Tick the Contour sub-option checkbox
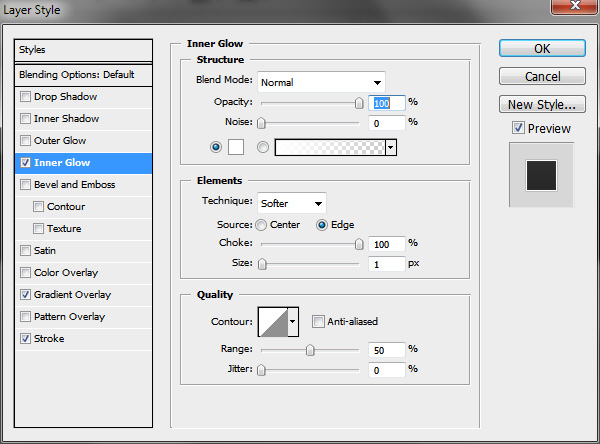Viewport: 600px width, 444px height. click(x=38, y=207)
